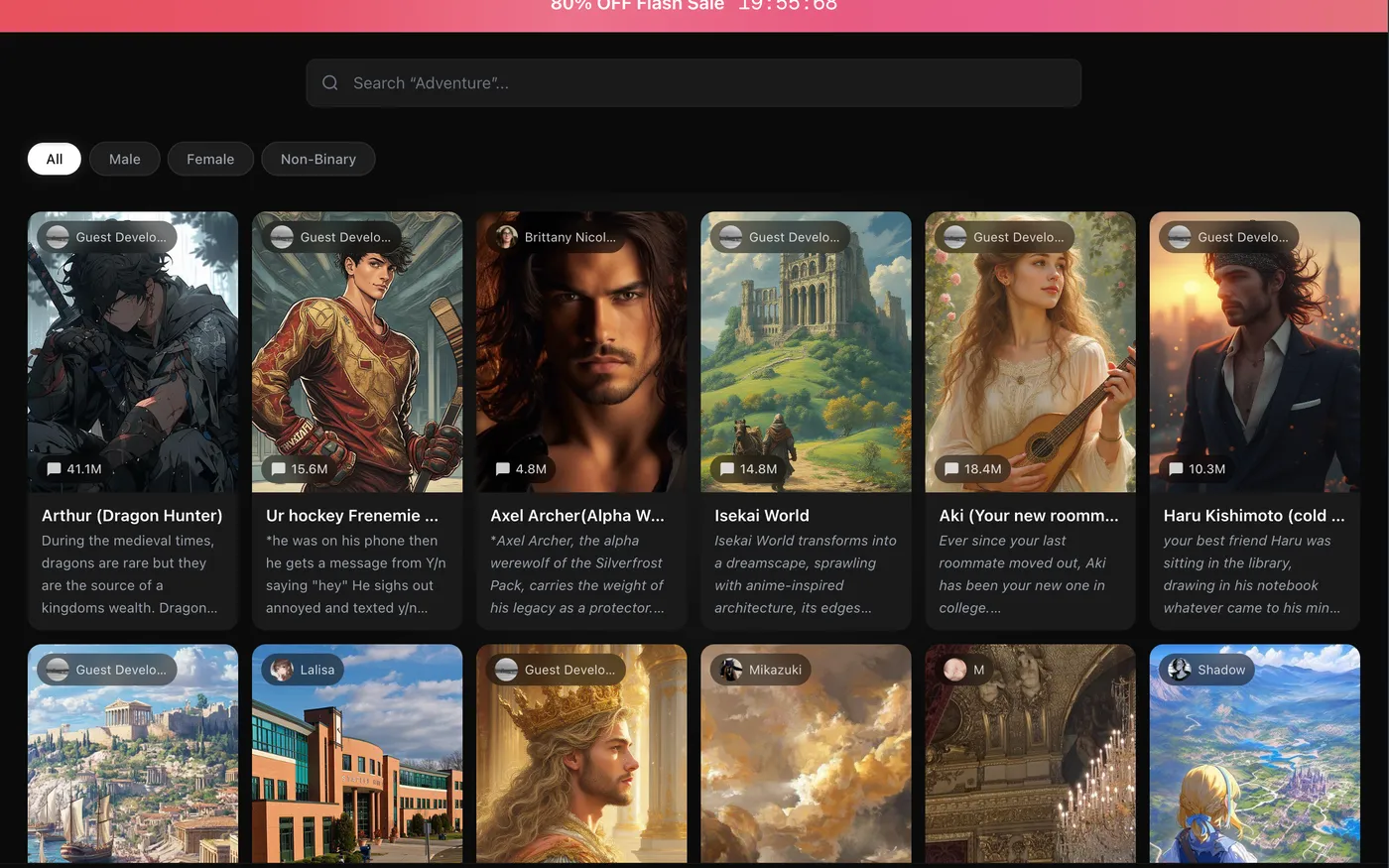Click Arthur description about medieval dragons
The height and width of the screenshot is (868, 1389).
click(x=130, y=574)
